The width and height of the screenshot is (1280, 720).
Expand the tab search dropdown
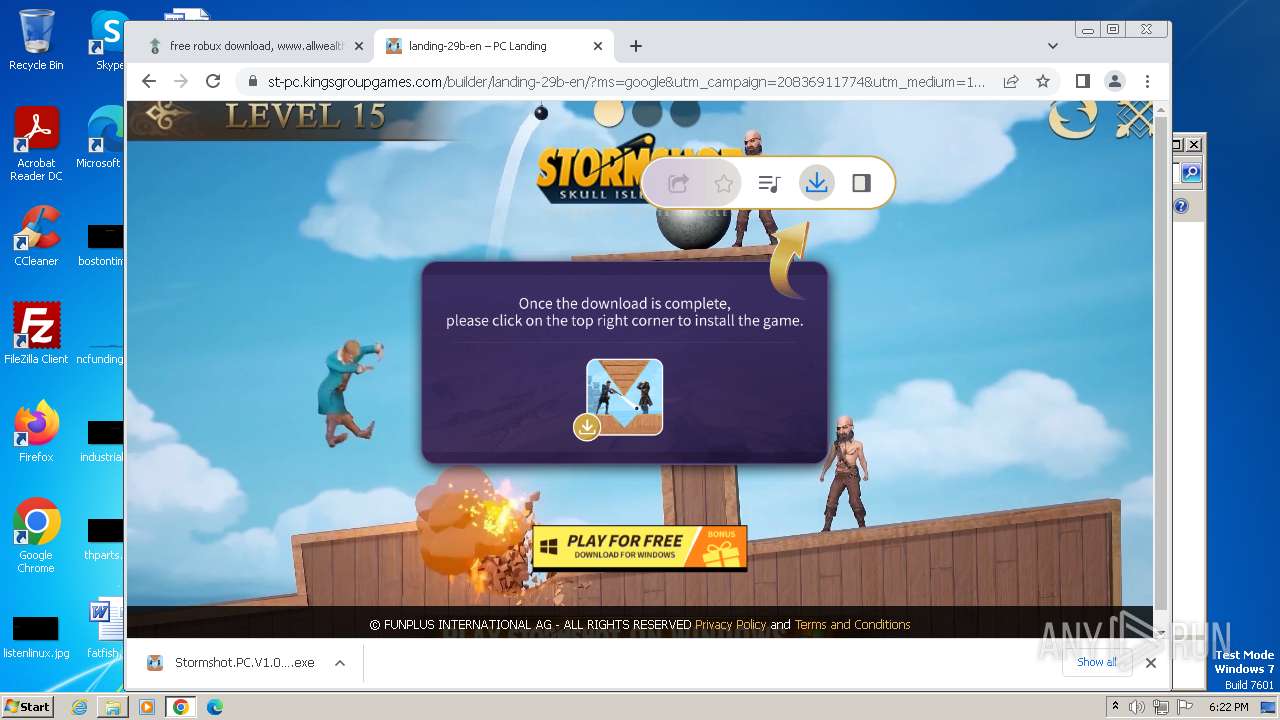pos(1052,46)
